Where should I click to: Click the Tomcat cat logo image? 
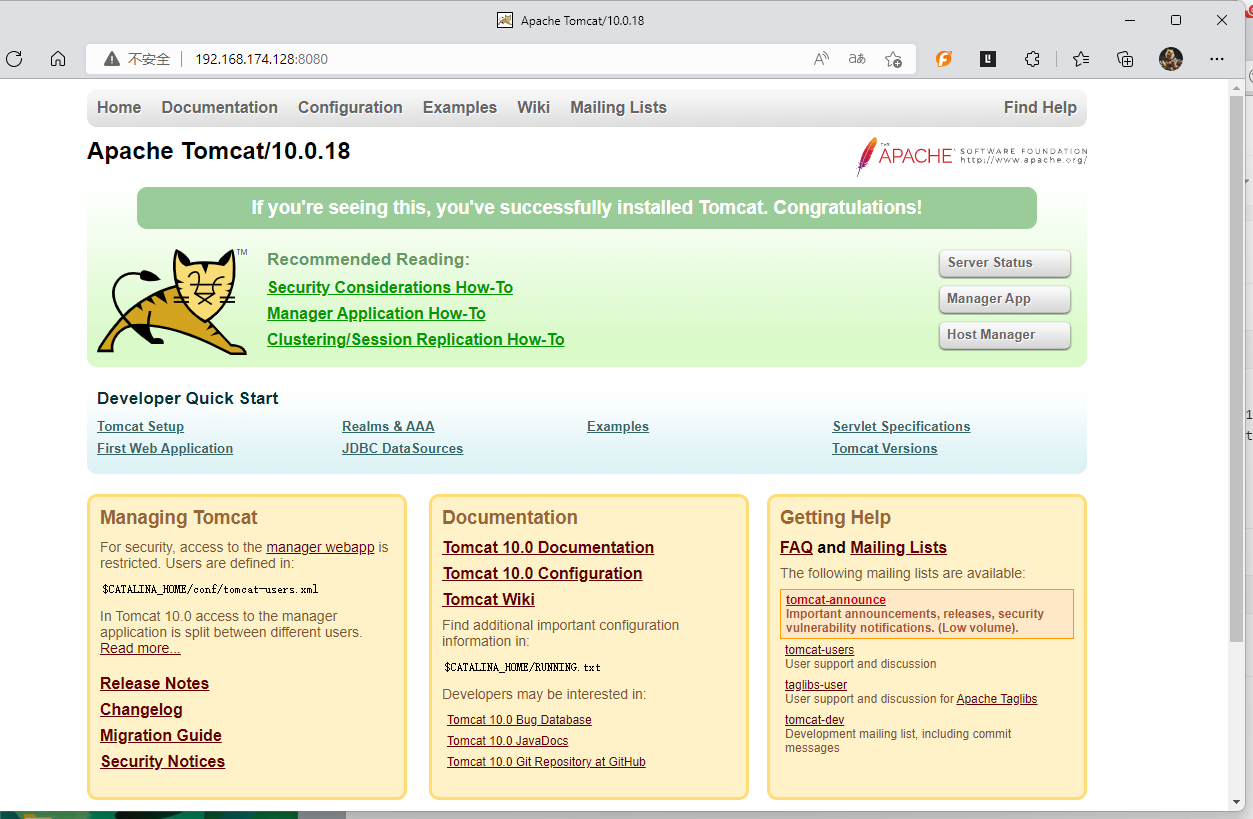tap(172, 302)
